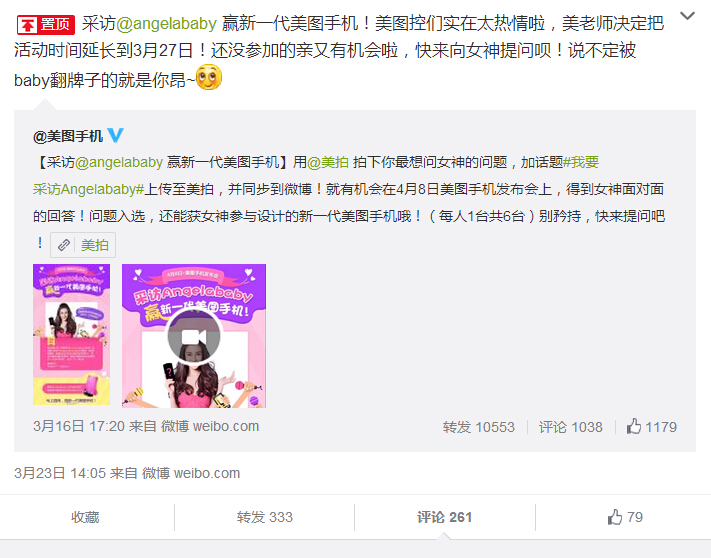Open @angelababy mention in the quoted post
711x558 pixels.
click(x=119, y=162)
